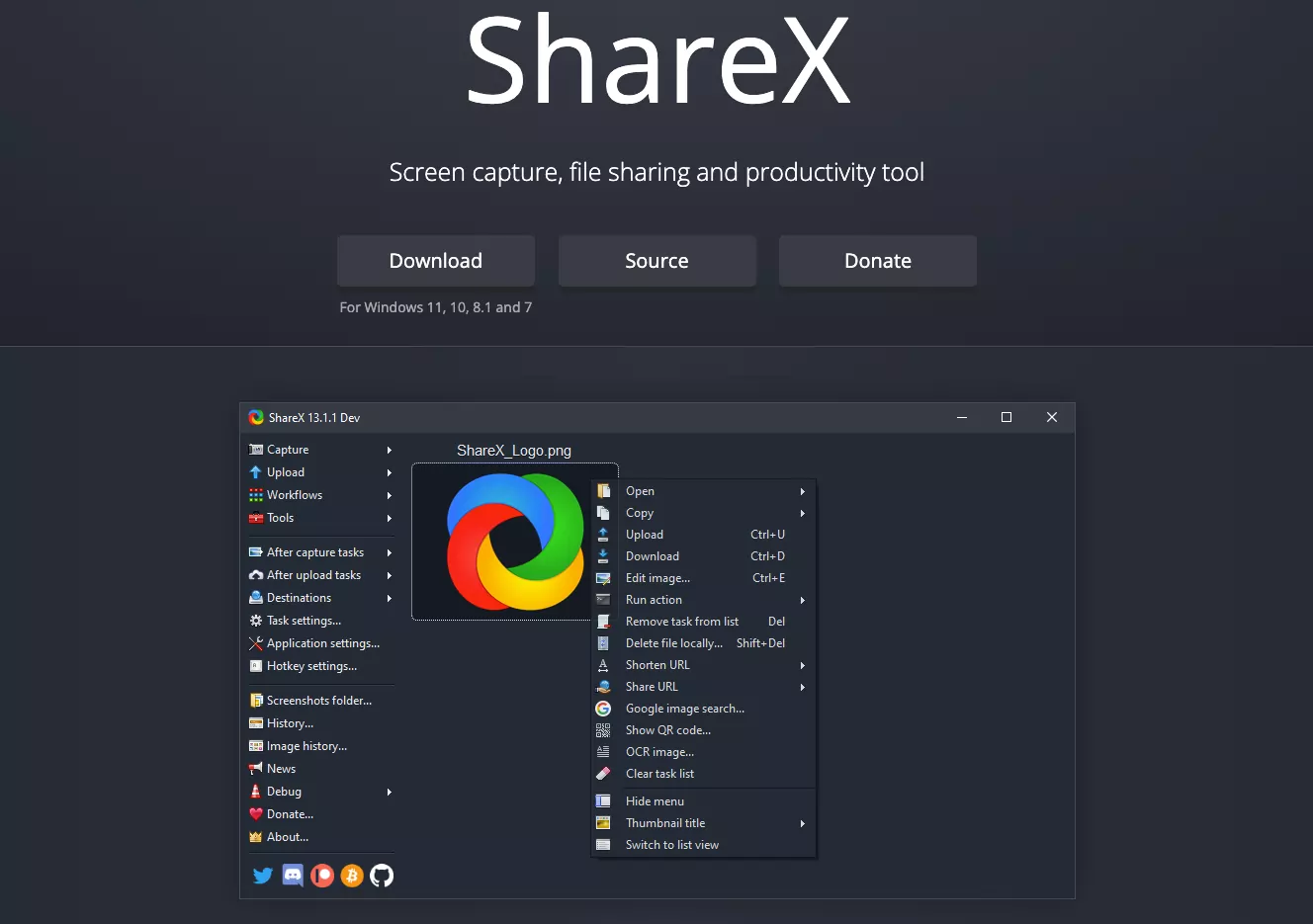Click the Google logo icon for image search
Screen dimensions: 1313x924
click(603, 709)
